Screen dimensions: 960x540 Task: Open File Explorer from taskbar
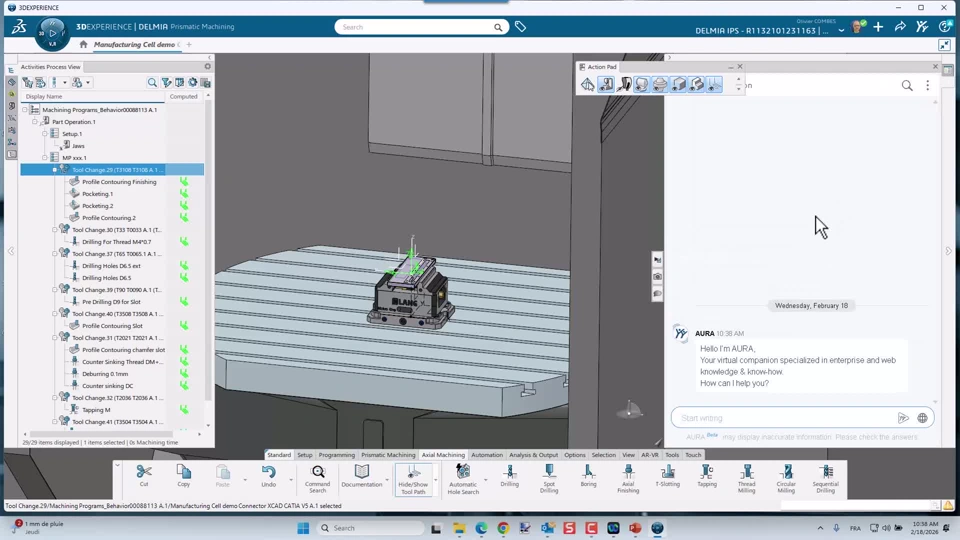point(459,528)
